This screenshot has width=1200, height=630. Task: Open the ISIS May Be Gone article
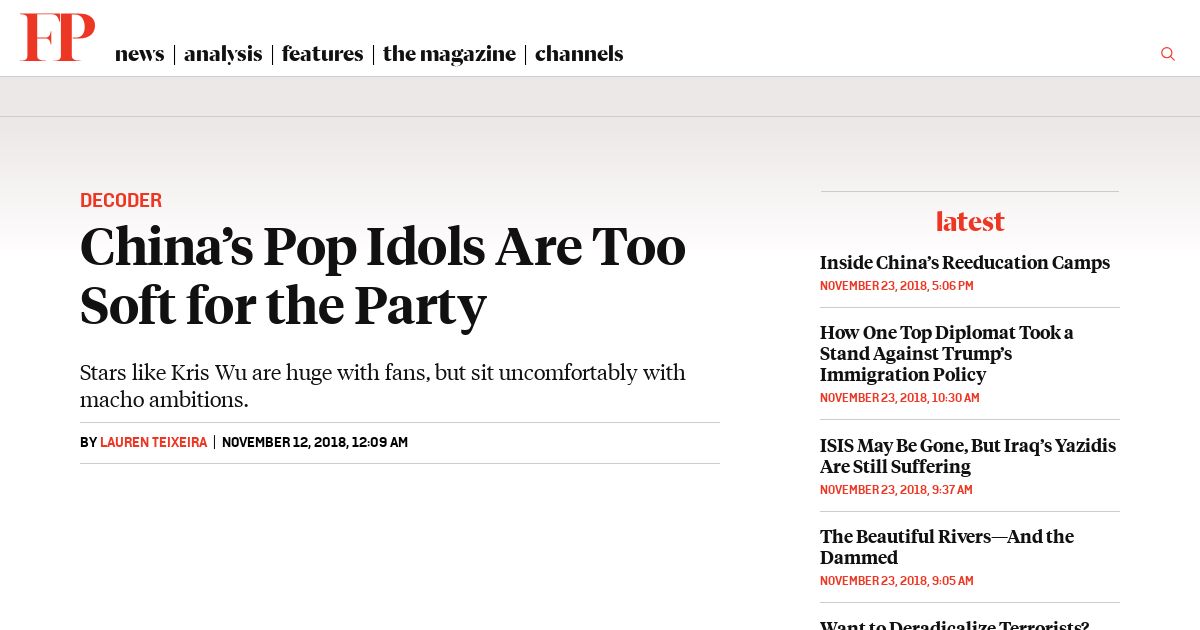(x=968, y=456)
